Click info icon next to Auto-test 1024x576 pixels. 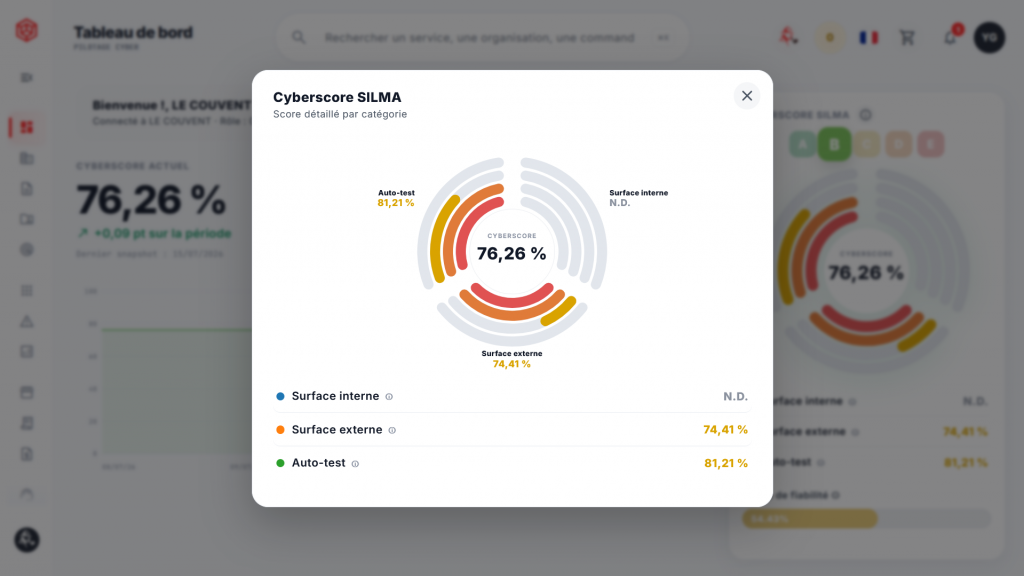click(x=355, y=464)
